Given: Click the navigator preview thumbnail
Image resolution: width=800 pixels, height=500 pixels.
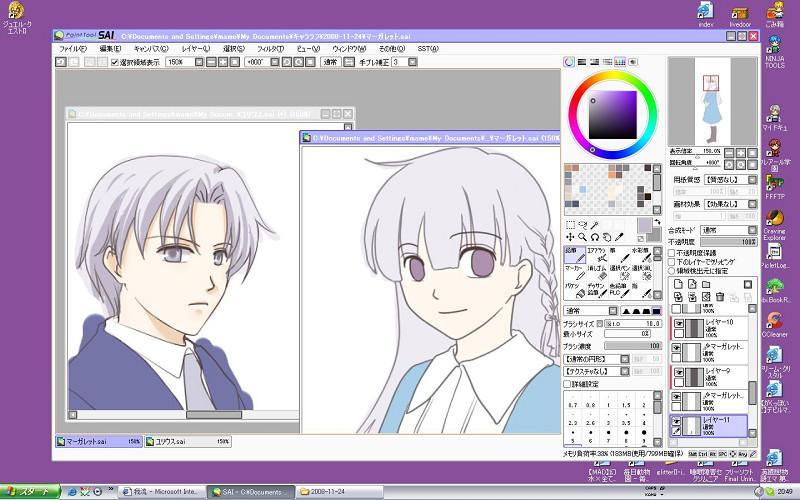Looking at the screenshot, I should point(712,102).
